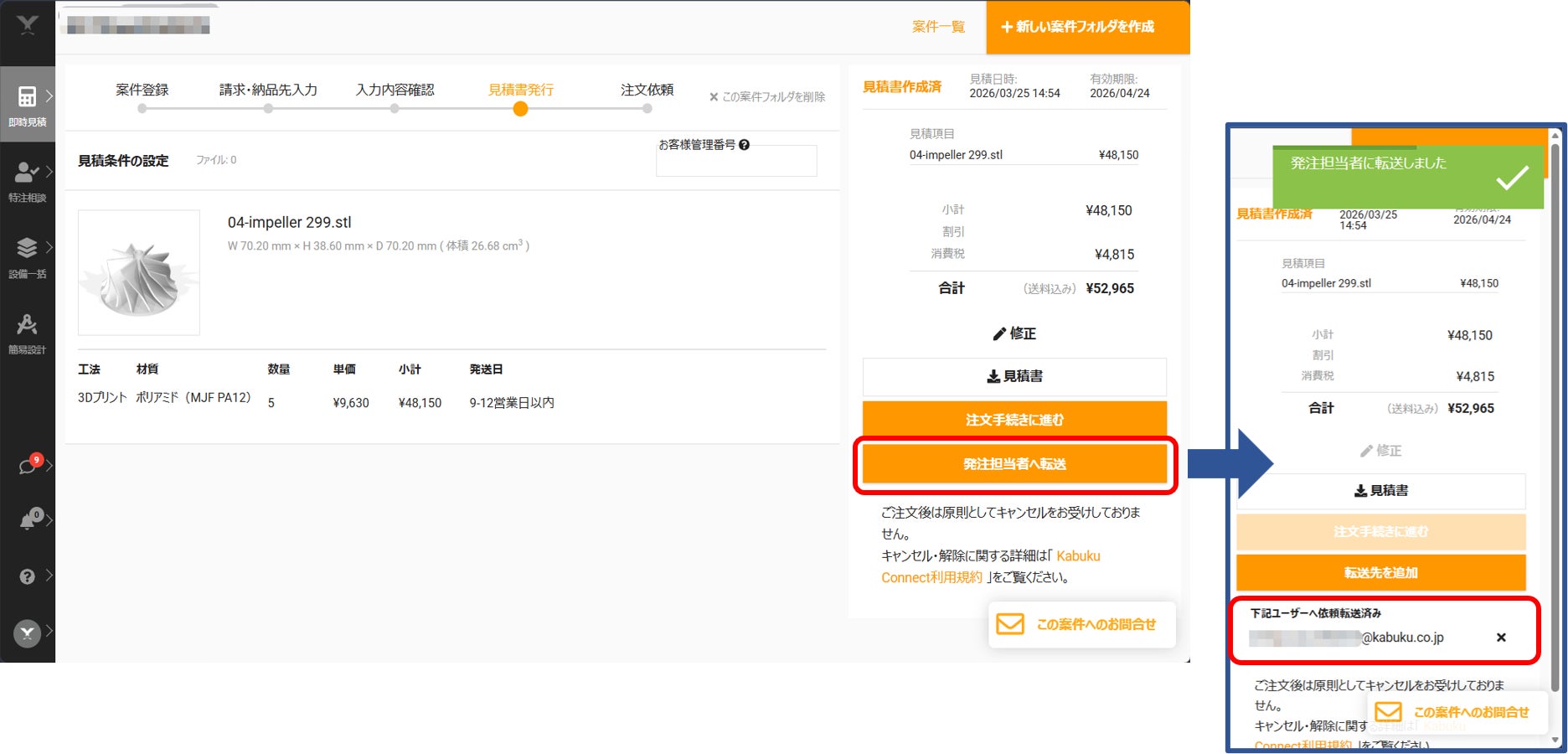The height and width of the screenshot is (754, 1568).
Task: Expand the 特注相談 sidebar chevron
Action: (49, 172)
